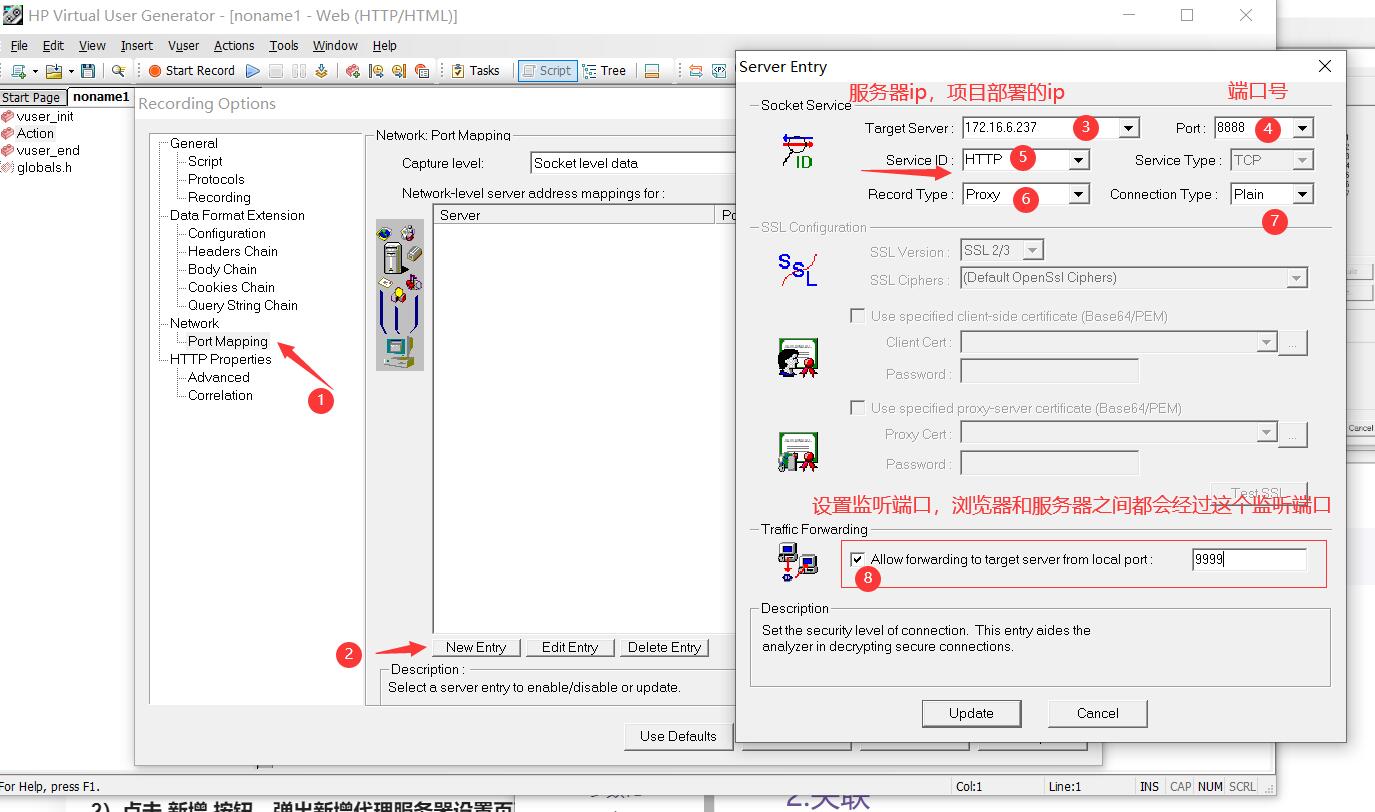Open the Service ID dropdown
The image size is (1375, 812).
click(1078, 160)
